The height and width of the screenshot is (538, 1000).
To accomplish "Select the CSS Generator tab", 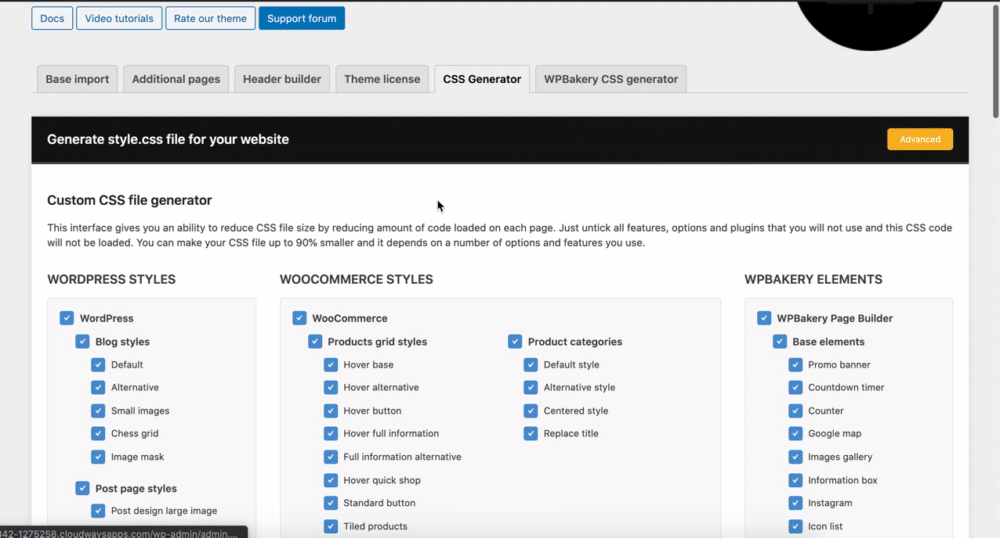I will 482,79.
